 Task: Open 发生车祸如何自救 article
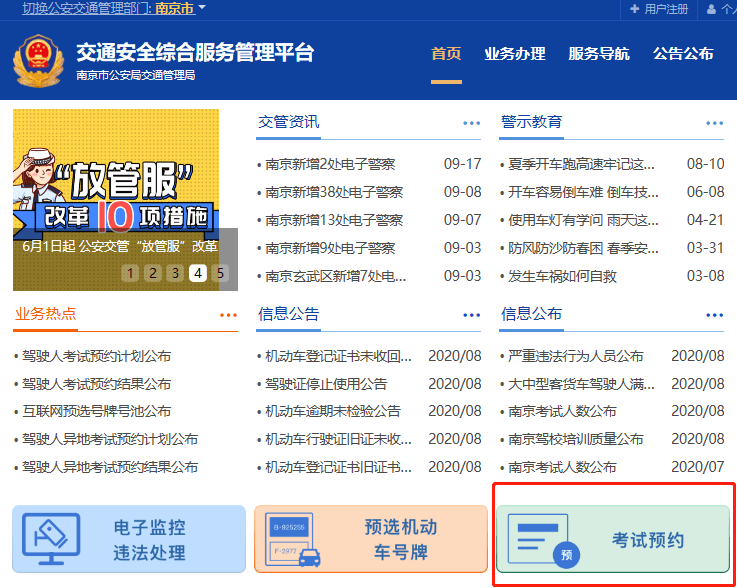[x=562, y=276]
